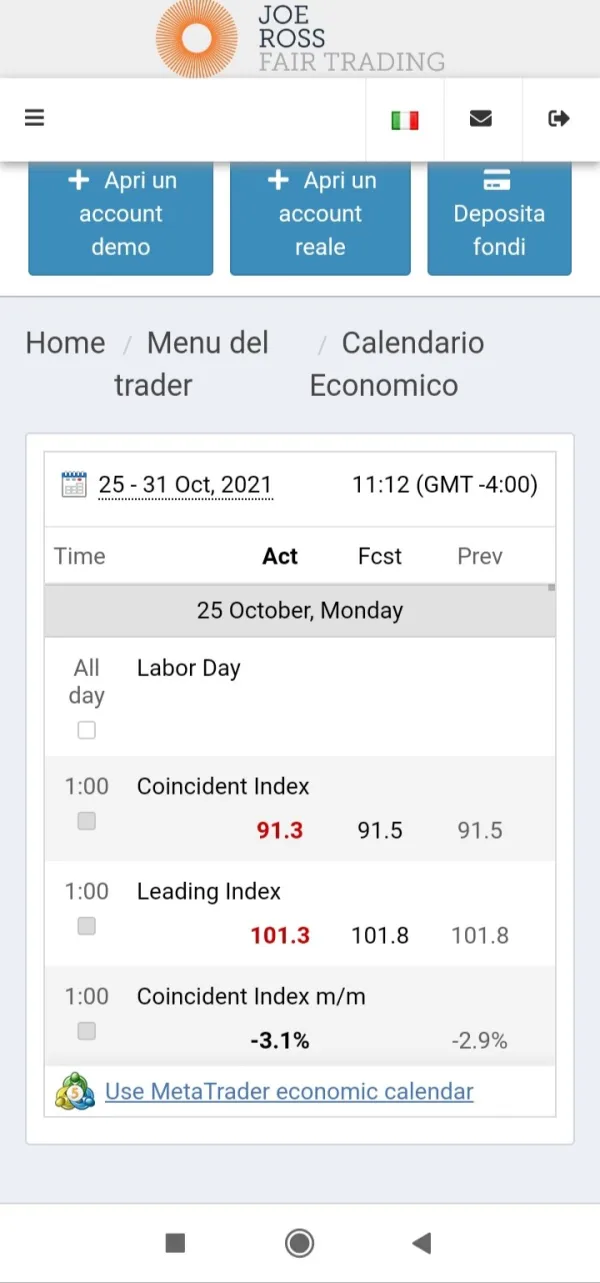The height and width of the screenshot is (1283, 600).
Task: Open Use MetaTrader economic calendar link
Action: [289, 1091]
